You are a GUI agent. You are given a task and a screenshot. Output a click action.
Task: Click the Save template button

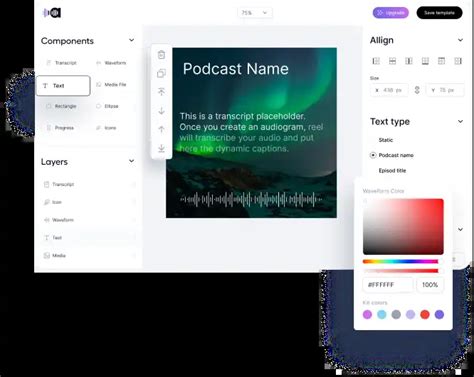[x=439, y=13]
